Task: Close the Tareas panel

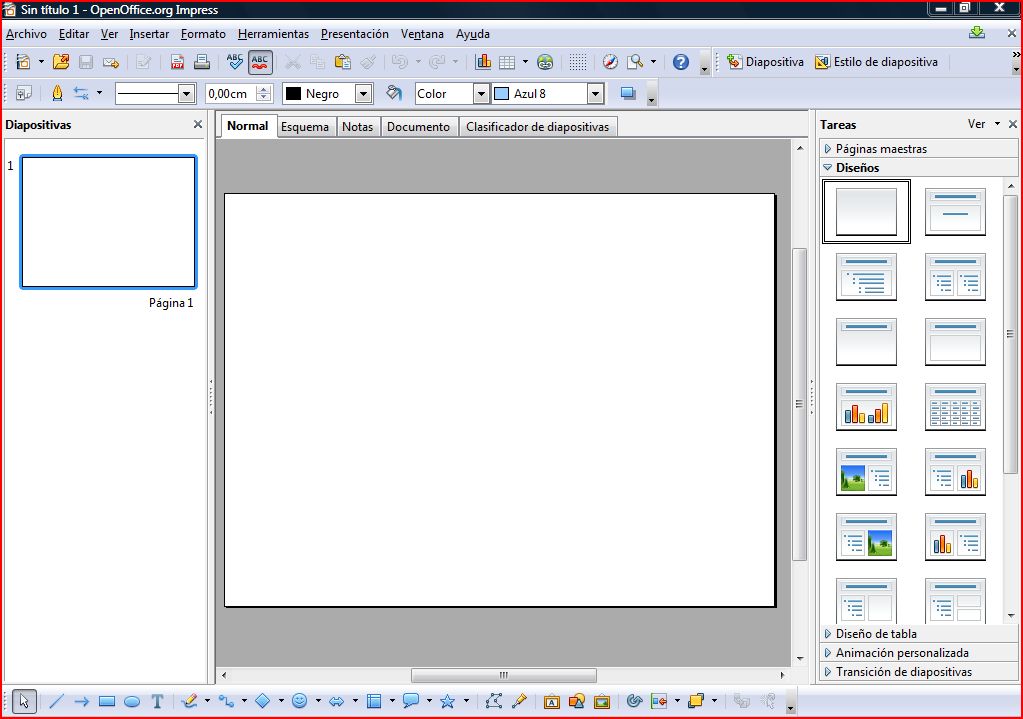Action: [1013, 124]
